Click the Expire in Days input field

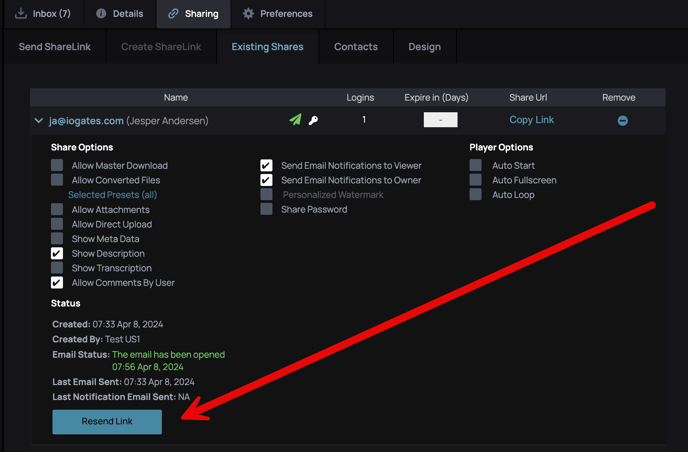(440, 120)
